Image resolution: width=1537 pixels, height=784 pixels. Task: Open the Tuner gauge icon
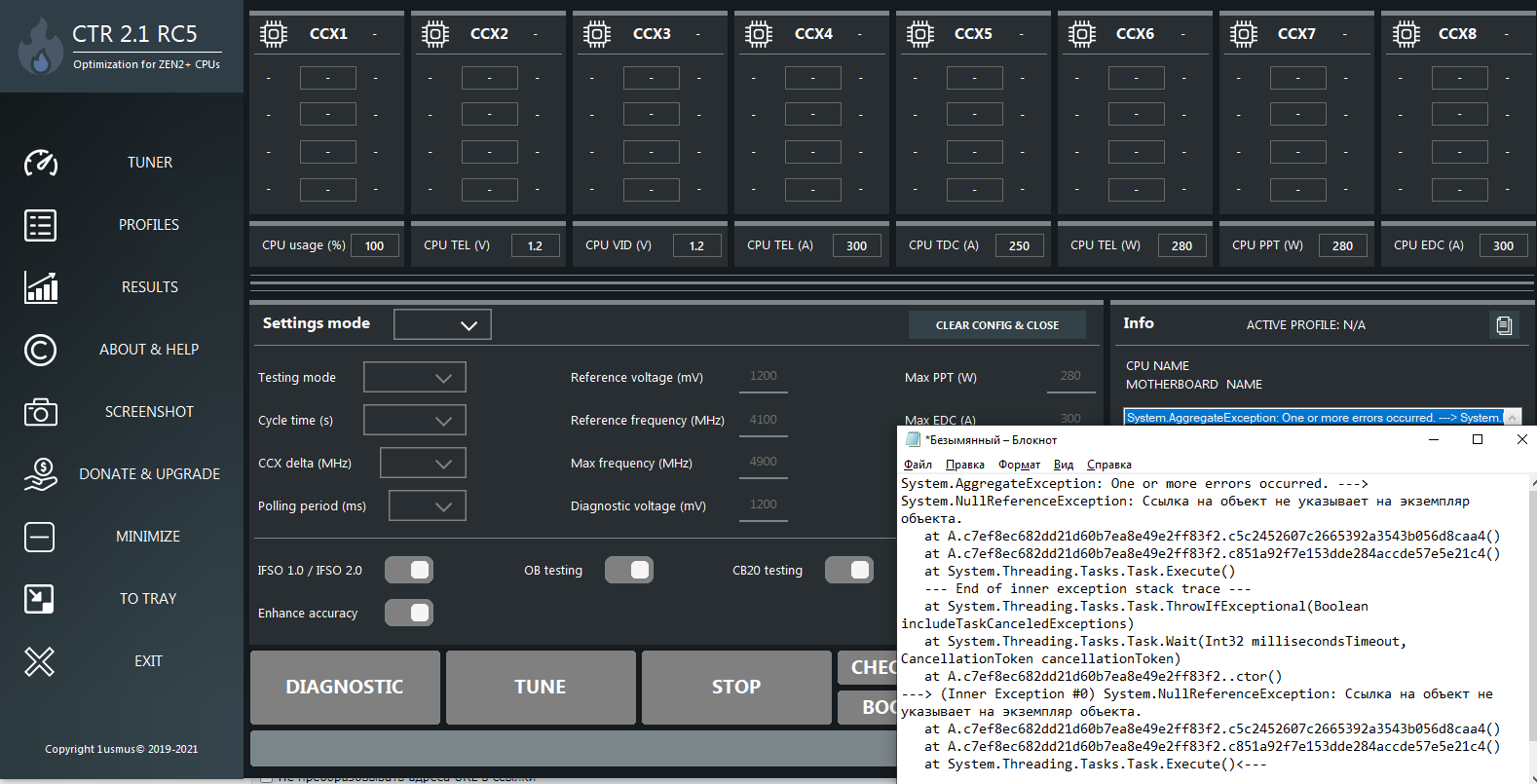(40, 163)
